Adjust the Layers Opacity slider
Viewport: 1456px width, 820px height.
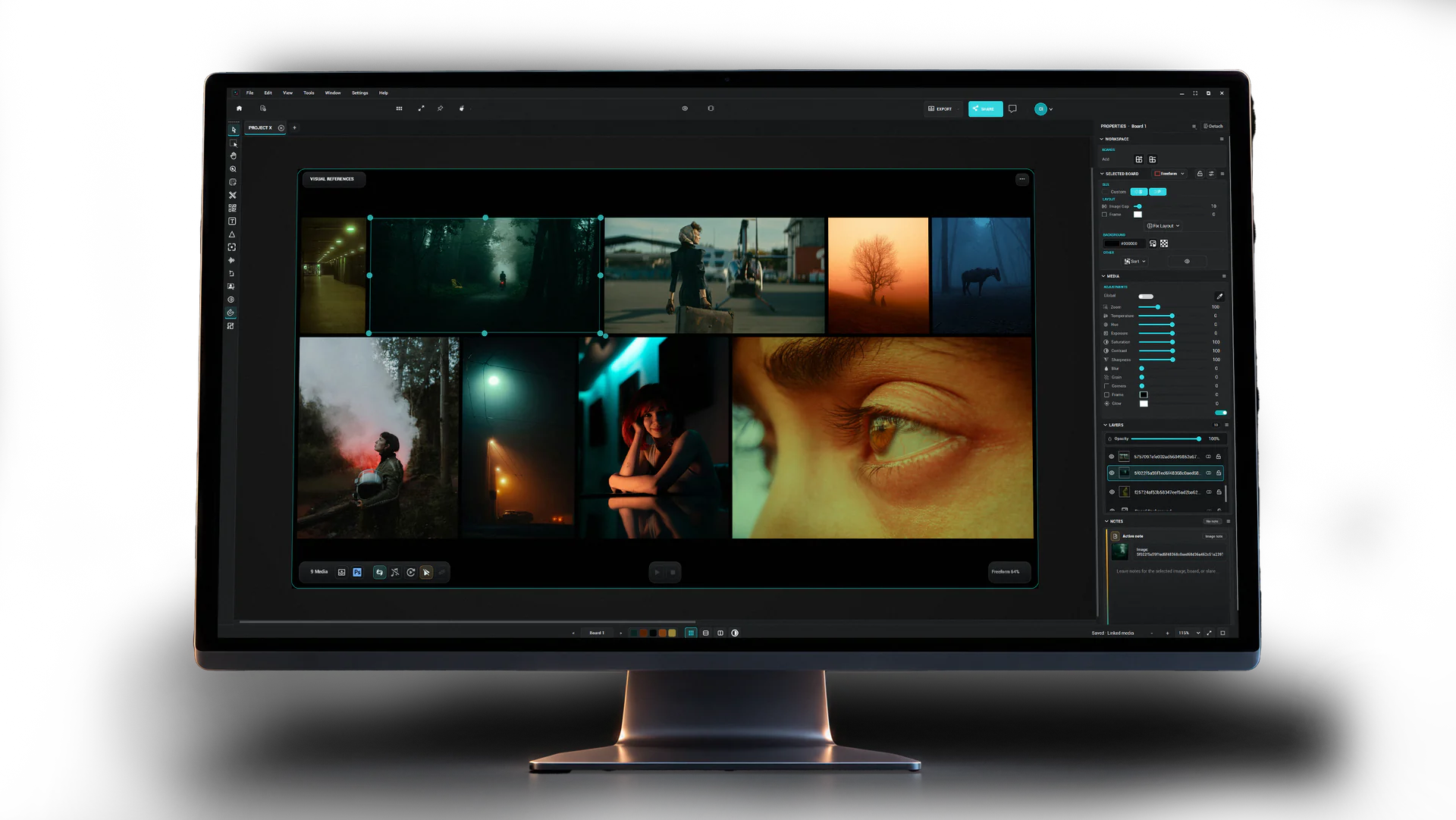(1165, 438)
